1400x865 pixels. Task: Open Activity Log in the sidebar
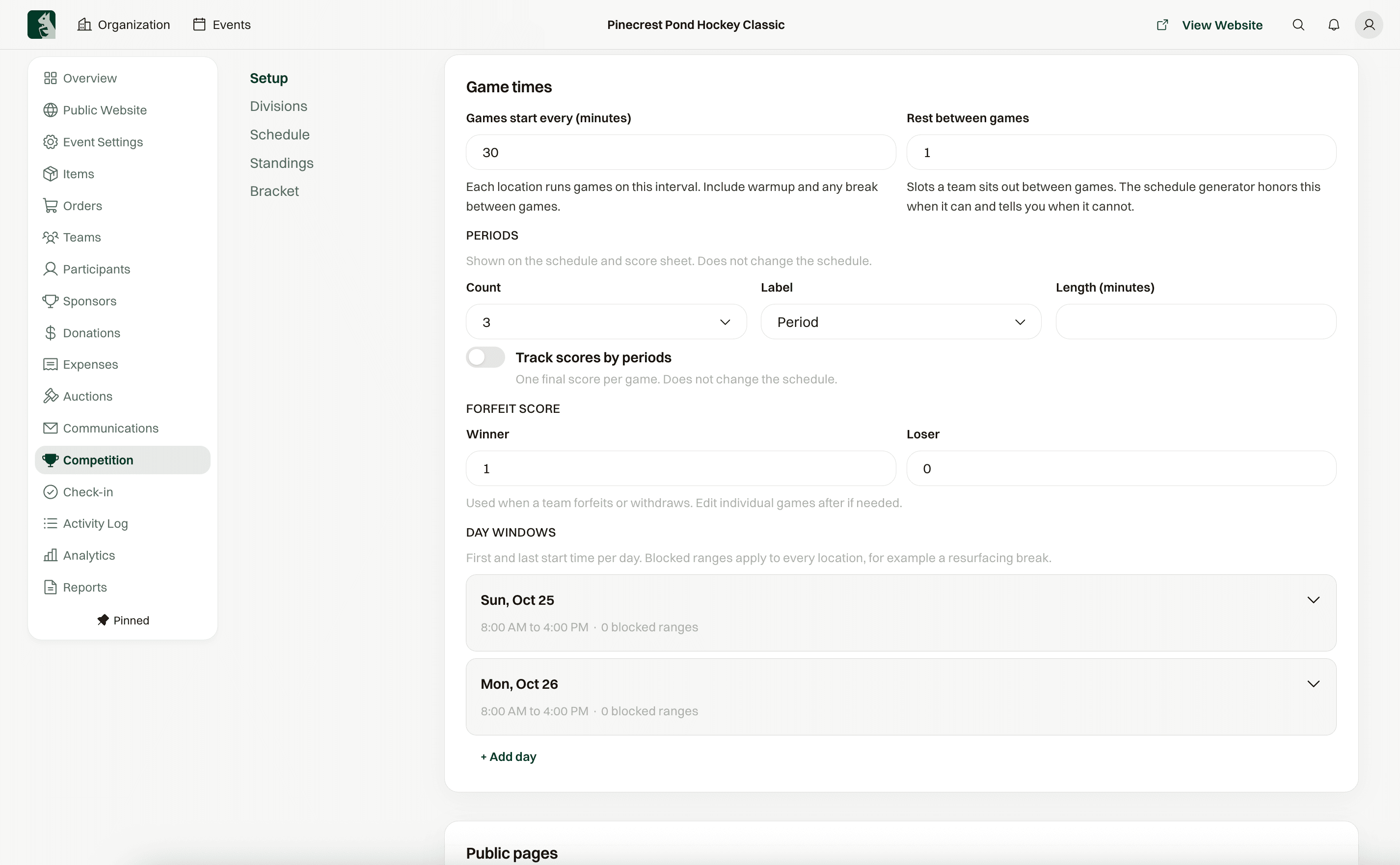pos(122,523)
